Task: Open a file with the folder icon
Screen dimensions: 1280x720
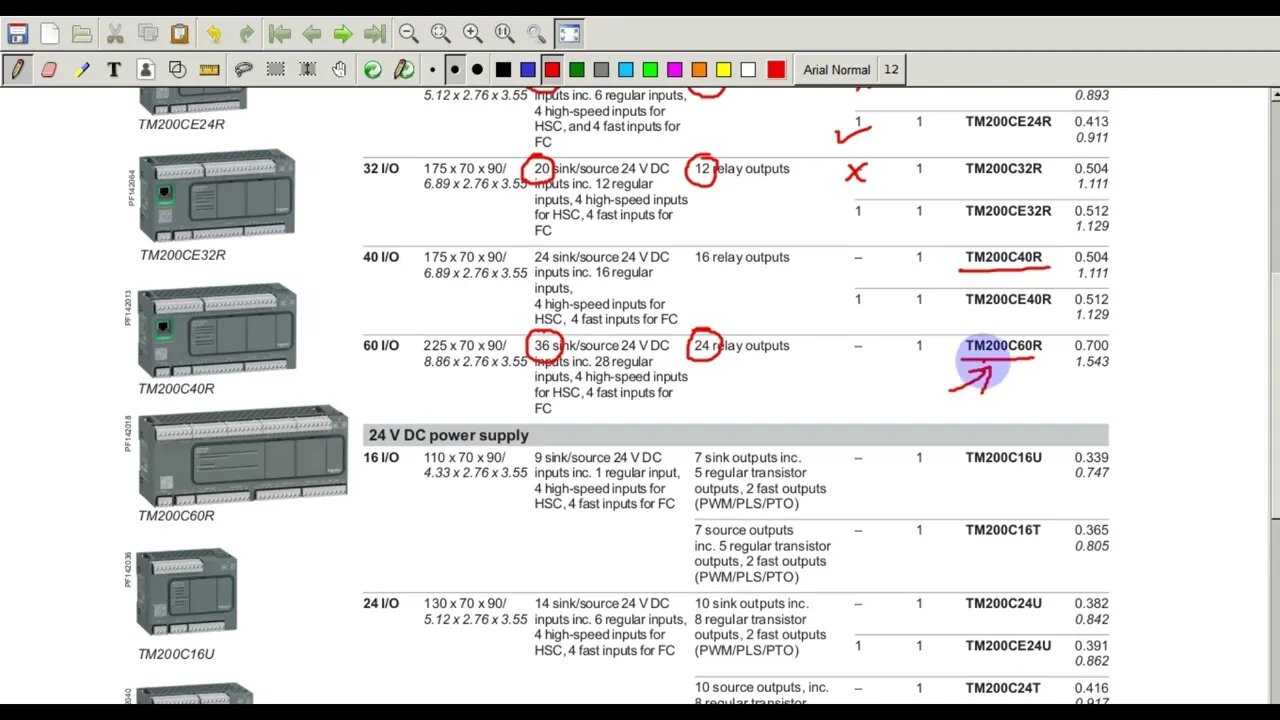Action: [82, 34]
